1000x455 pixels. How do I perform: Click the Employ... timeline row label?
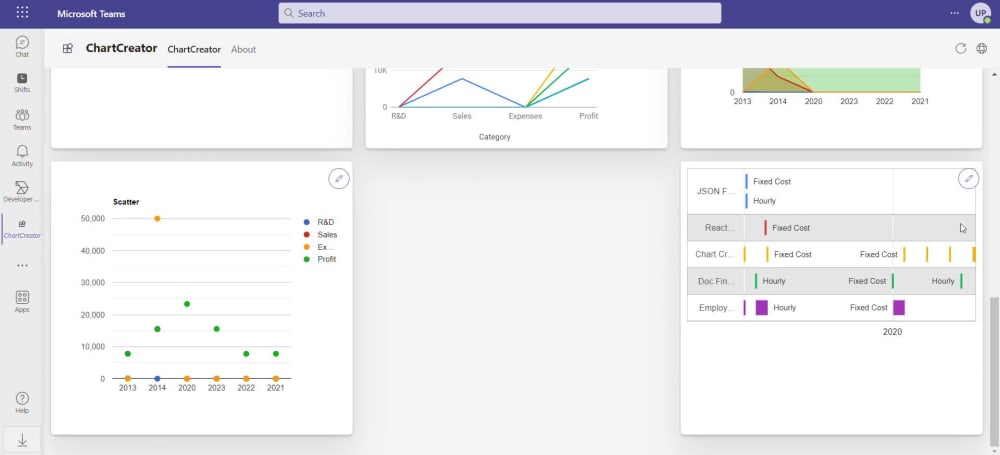coord(717,308)
